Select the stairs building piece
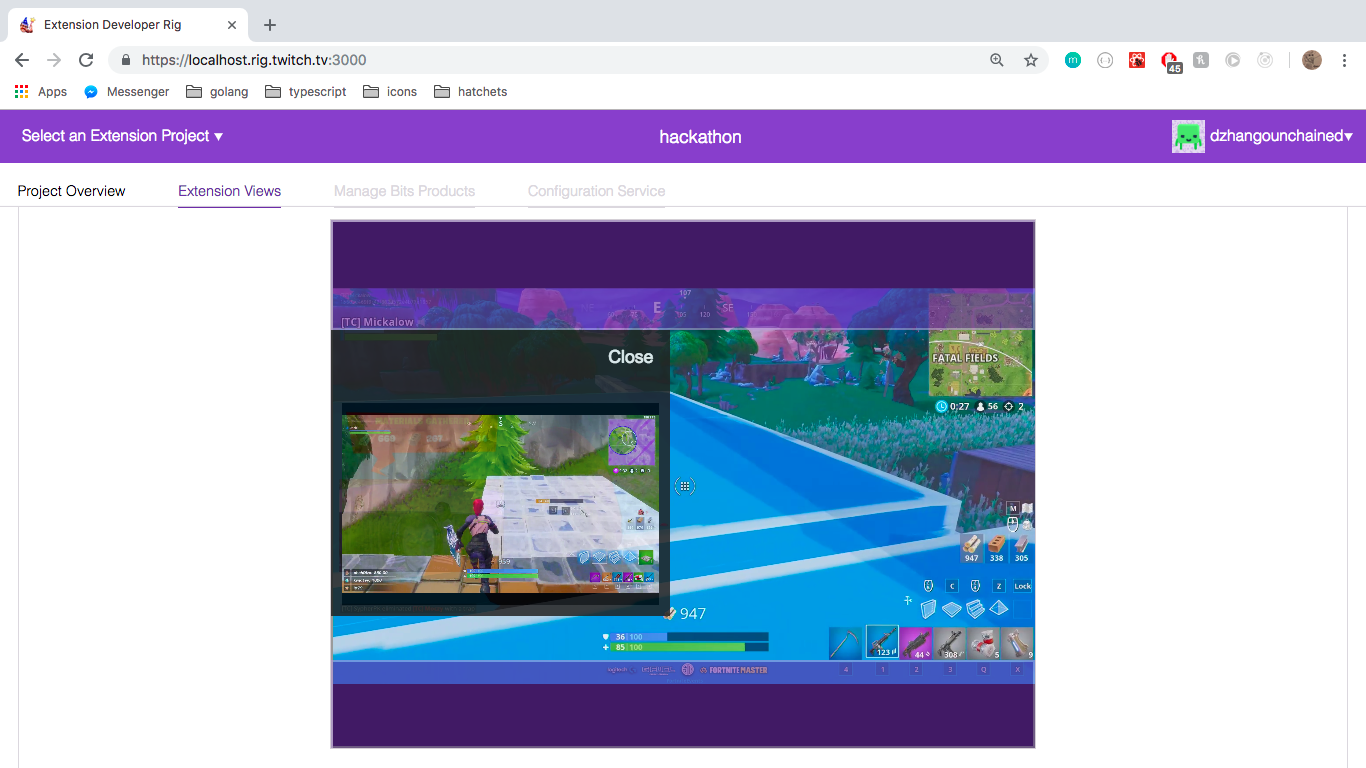The image size is (1366, 768). [x=975, y=609]
